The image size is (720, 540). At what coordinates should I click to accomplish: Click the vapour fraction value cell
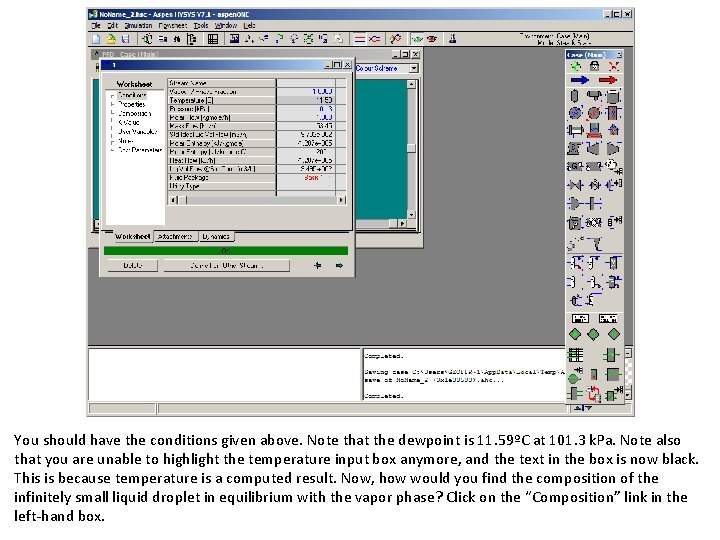tap(306, 92)
